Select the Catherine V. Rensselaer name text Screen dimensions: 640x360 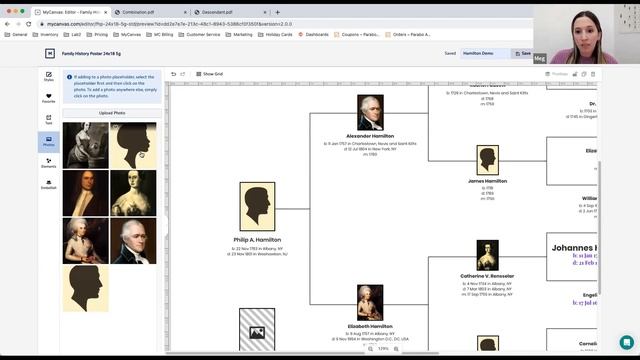click(x=487, y=276)
